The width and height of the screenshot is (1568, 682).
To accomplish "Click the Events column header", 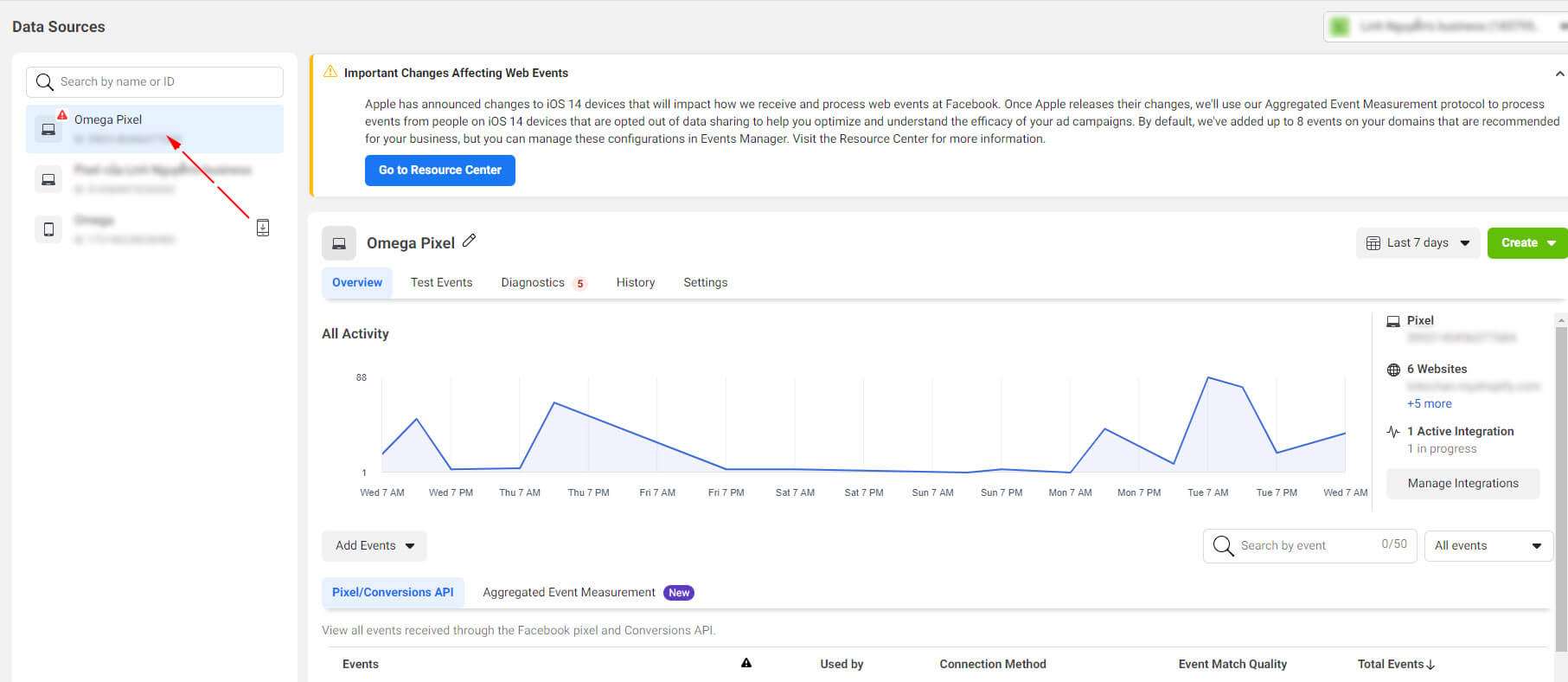I will [x=361, y=665].
